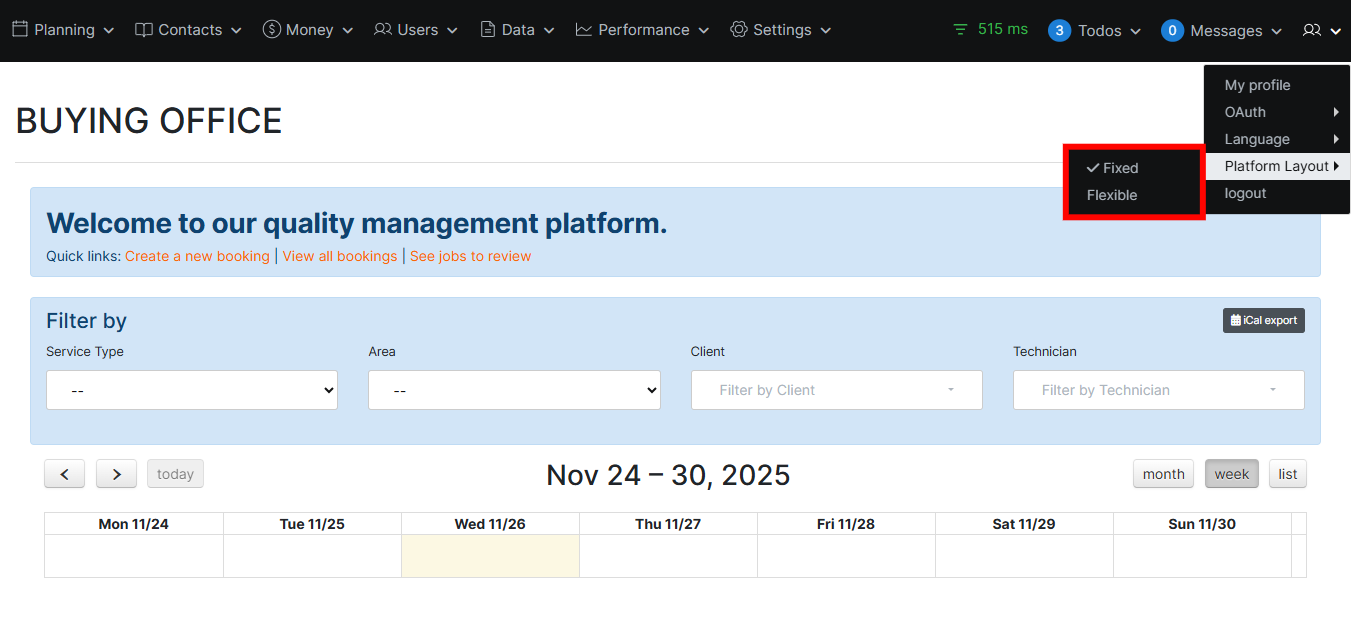Expand the Filter by Client combo box
Screen dimensions: 1351x627
coord(836,390)
